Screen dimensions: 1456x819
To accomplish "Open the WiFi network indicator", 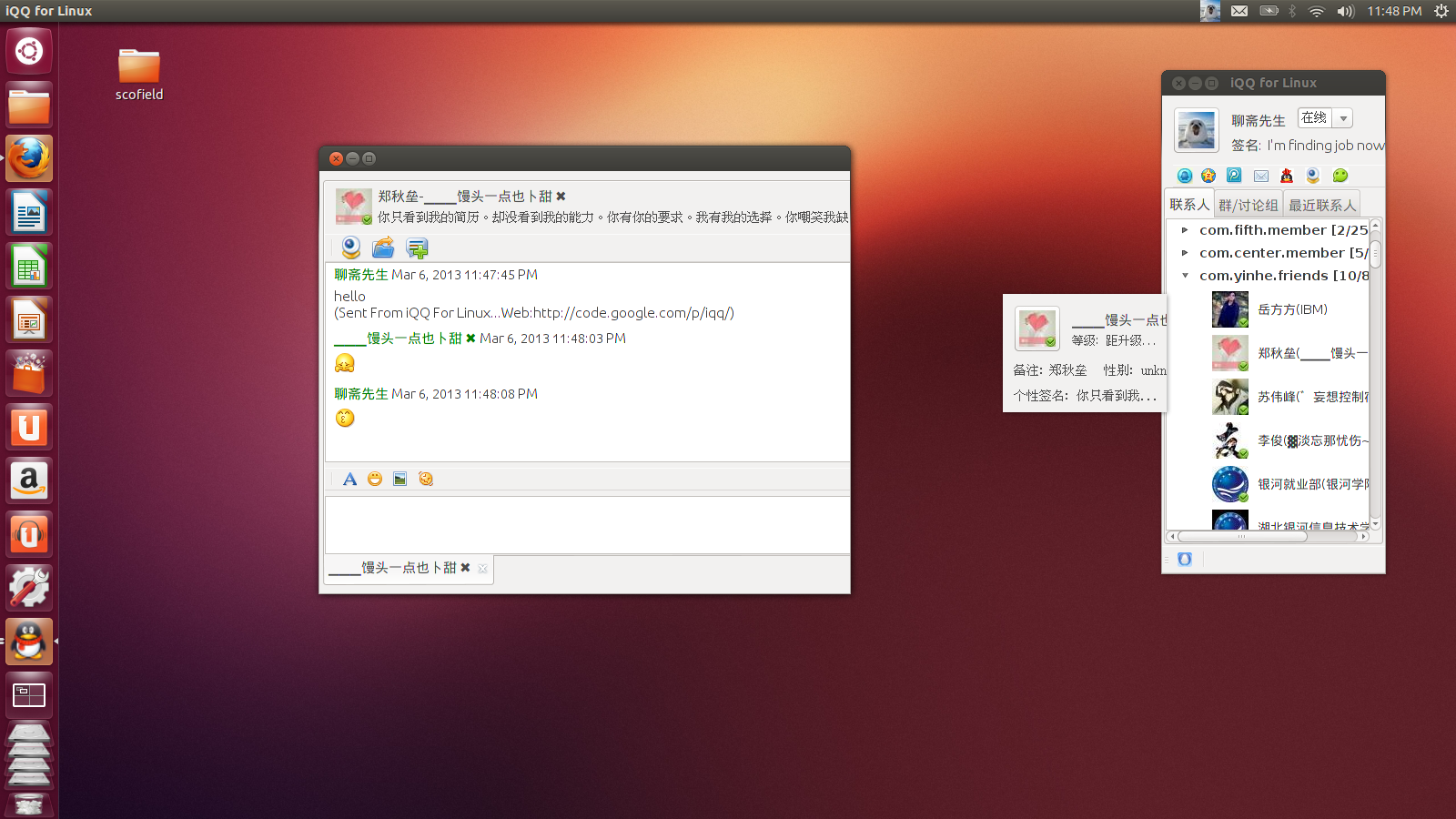I will [x=1317, y=11].
